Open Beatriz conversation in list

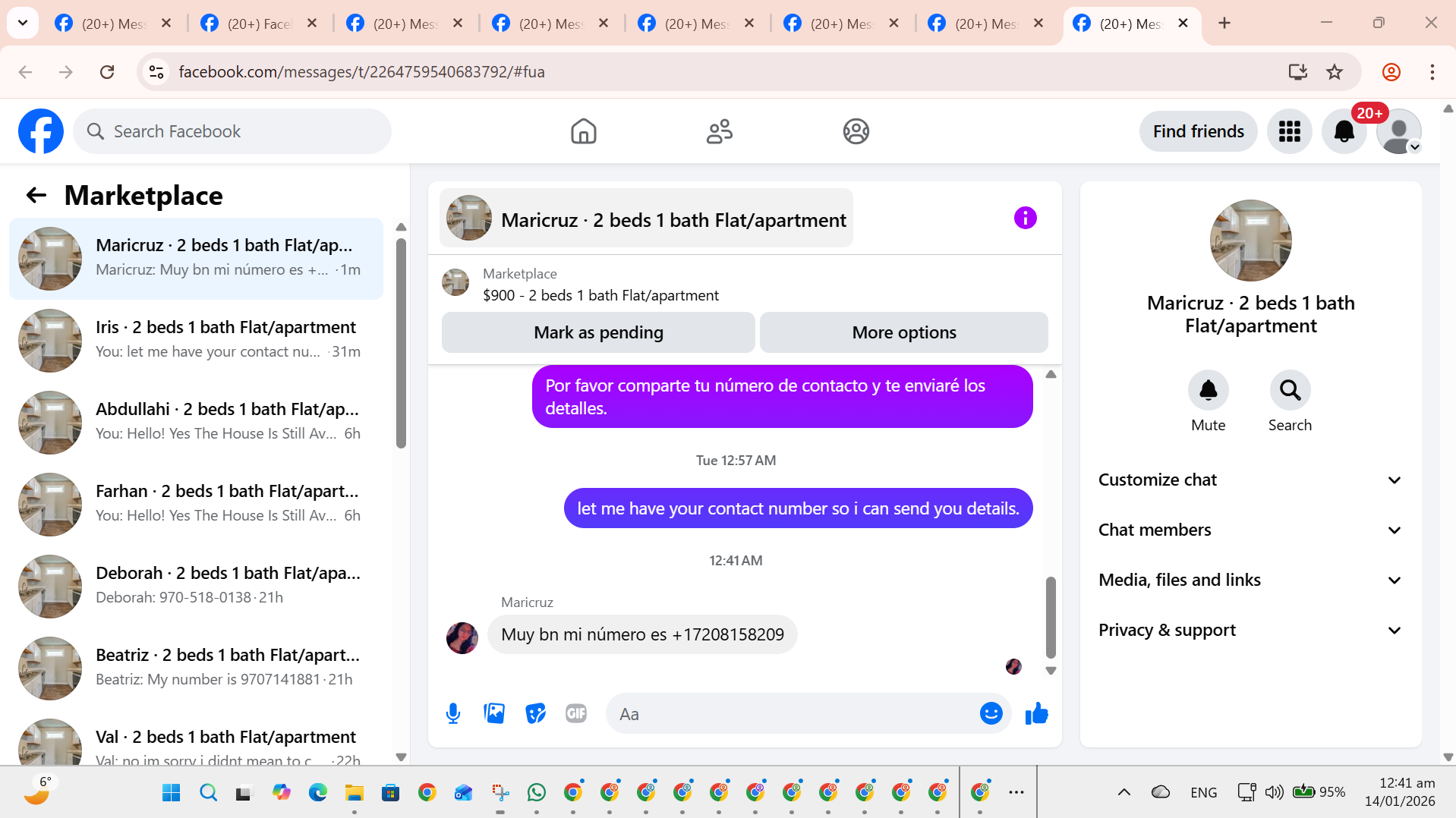[197, 667]
